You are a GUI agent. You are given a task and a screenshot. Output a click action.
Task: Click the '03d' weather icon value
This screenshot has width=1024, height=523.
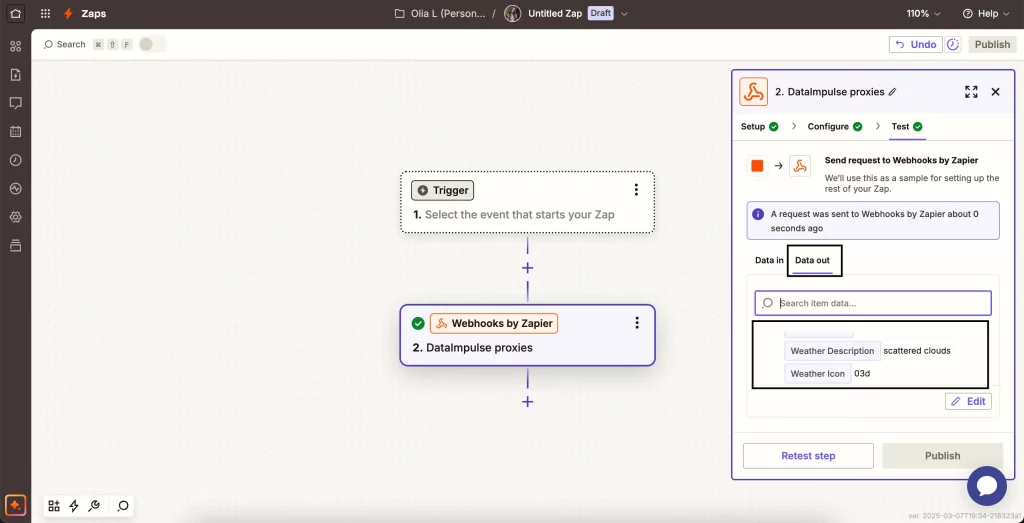862,373
